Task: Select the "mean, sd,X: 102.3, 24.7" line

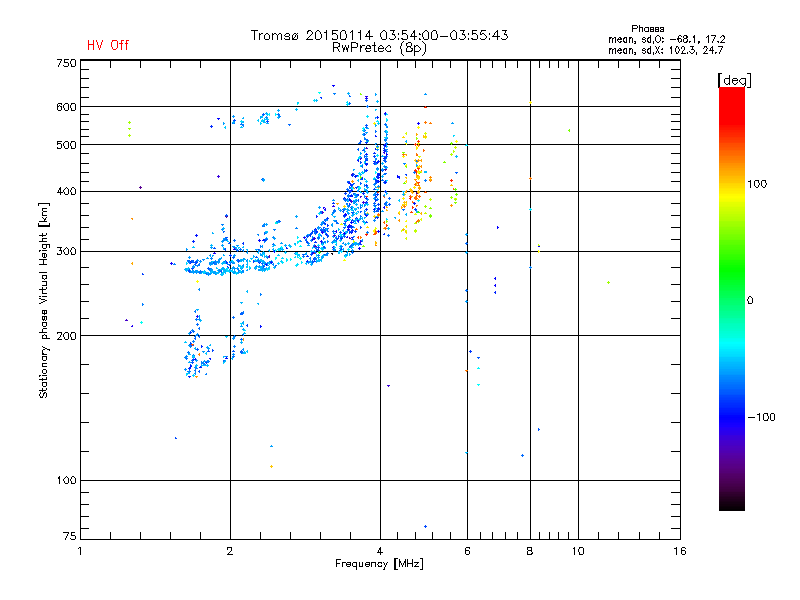Action: click(665, 50)
